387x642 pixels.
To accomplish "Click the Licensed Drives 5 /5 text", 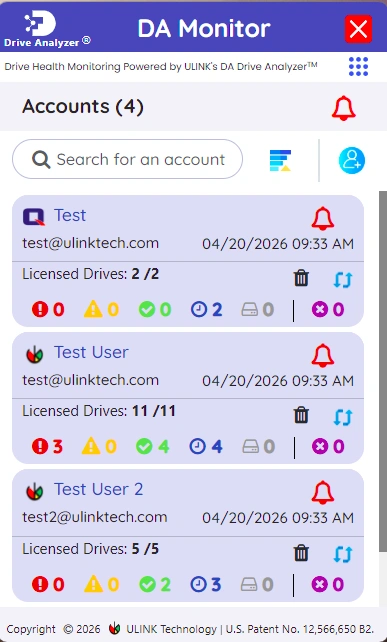I will pos(91,549).
